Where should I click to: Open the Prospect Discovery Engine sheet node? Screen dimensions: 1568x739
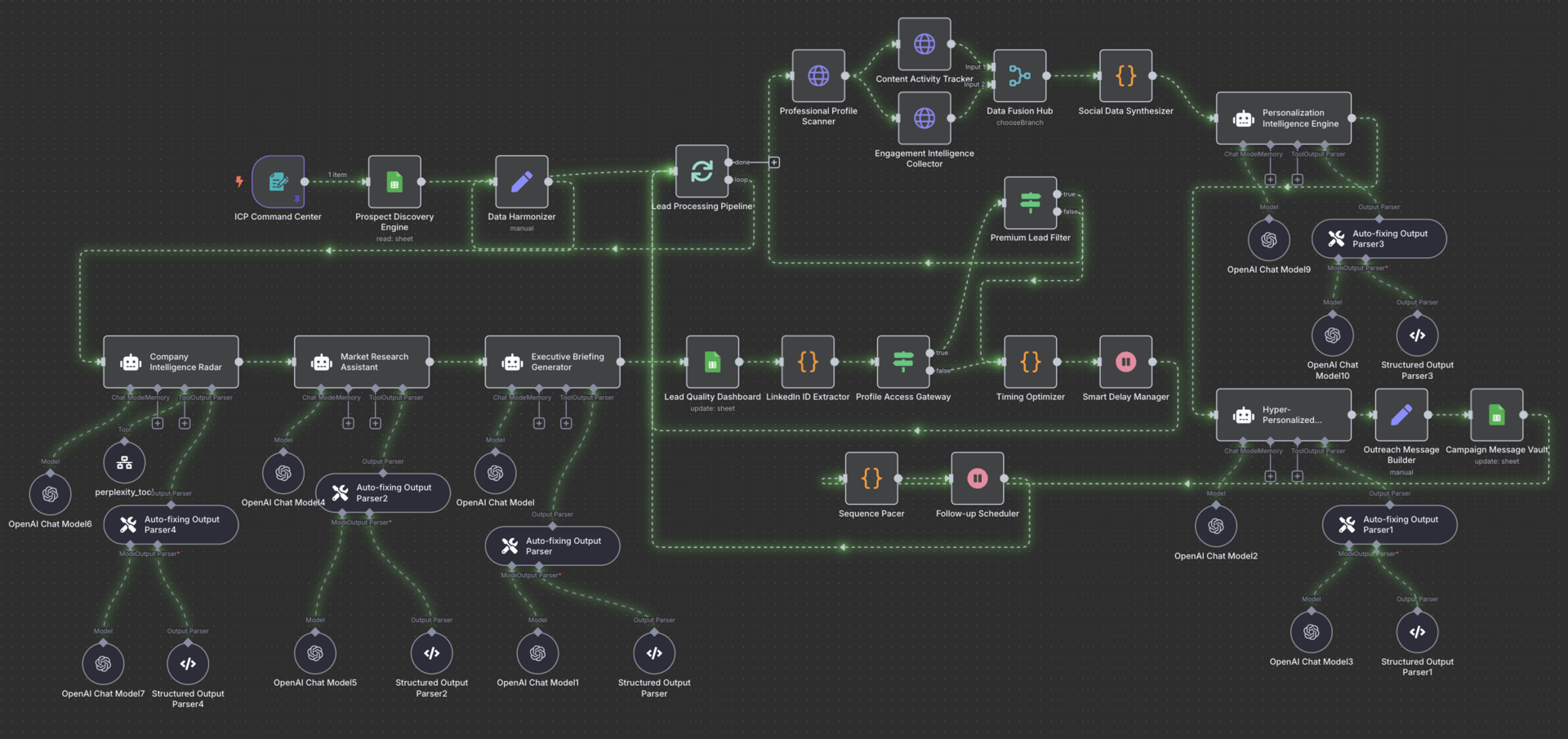tap(394, 181)
